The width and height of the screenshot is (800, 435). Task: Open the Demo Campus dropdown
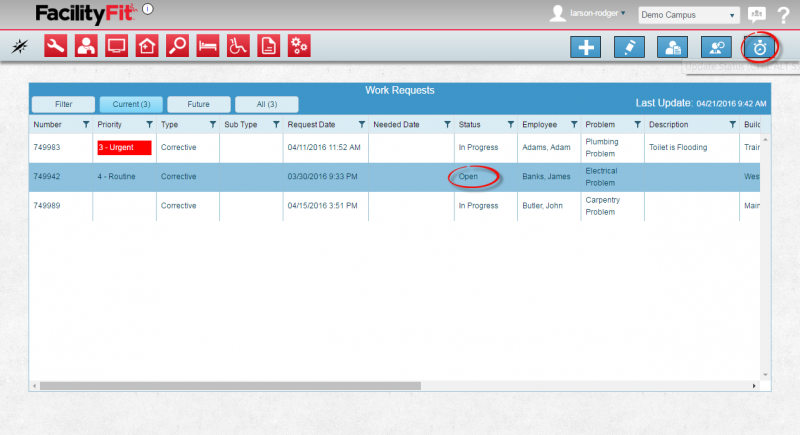coord(688,15)
